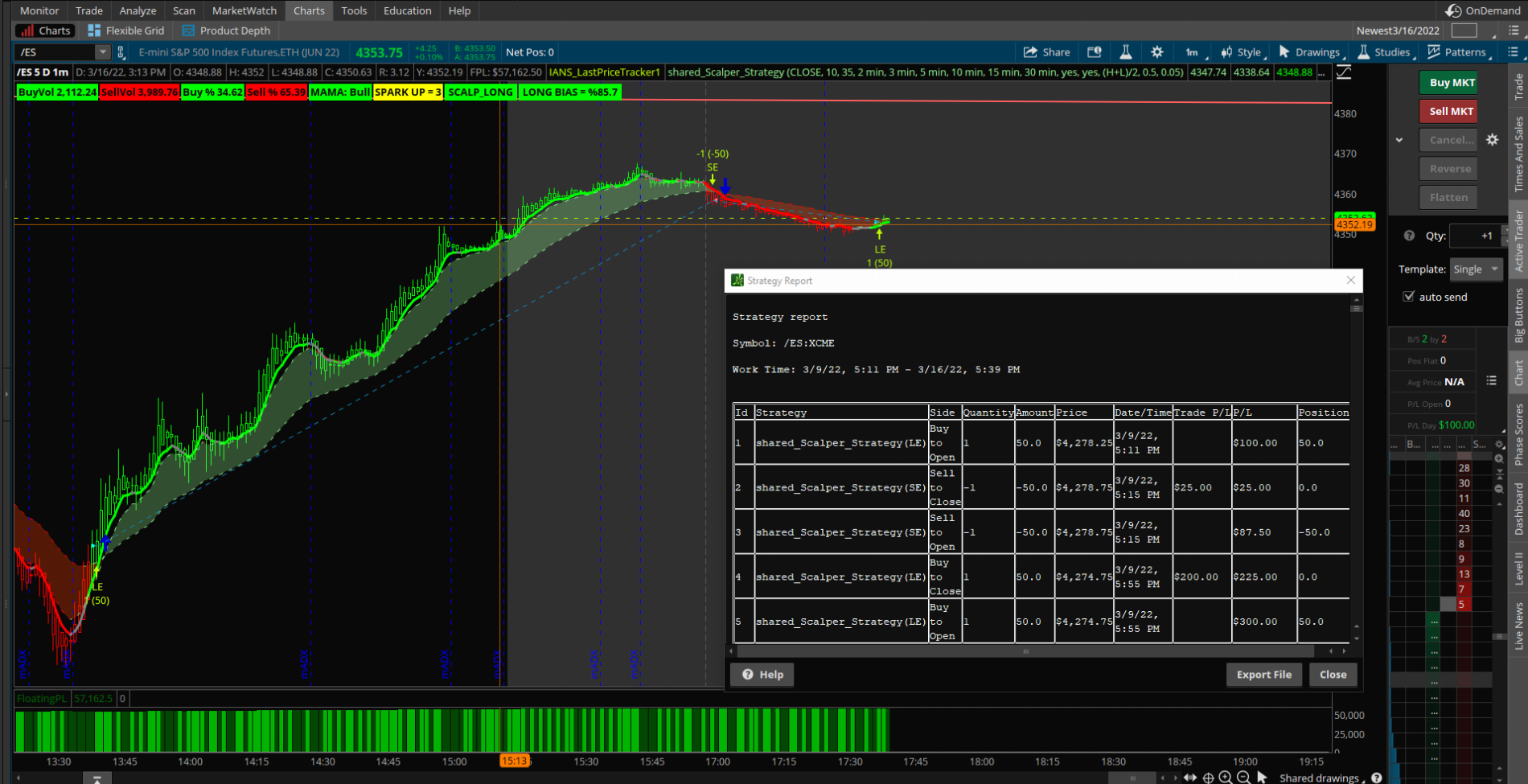Open the Times And Sales side tab
This screenshot has width=1528, height=784.
1518,154
